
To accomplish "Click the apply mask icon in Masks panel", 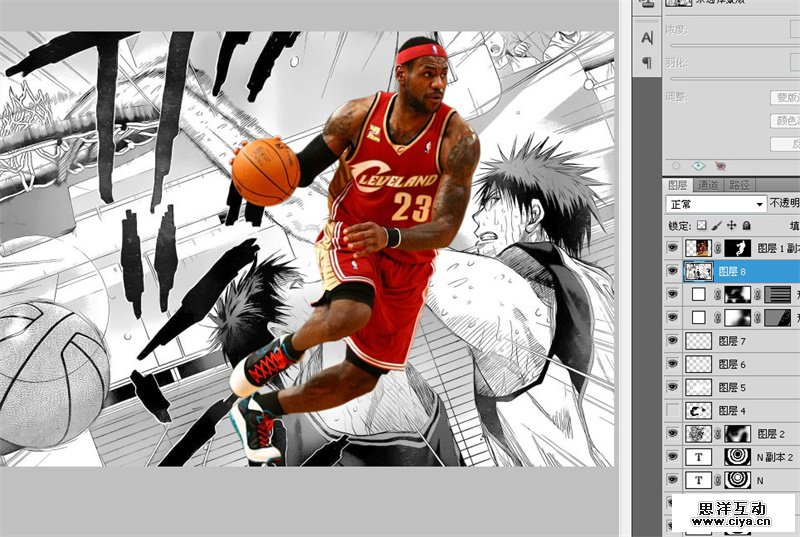I will tap(699, 165).
